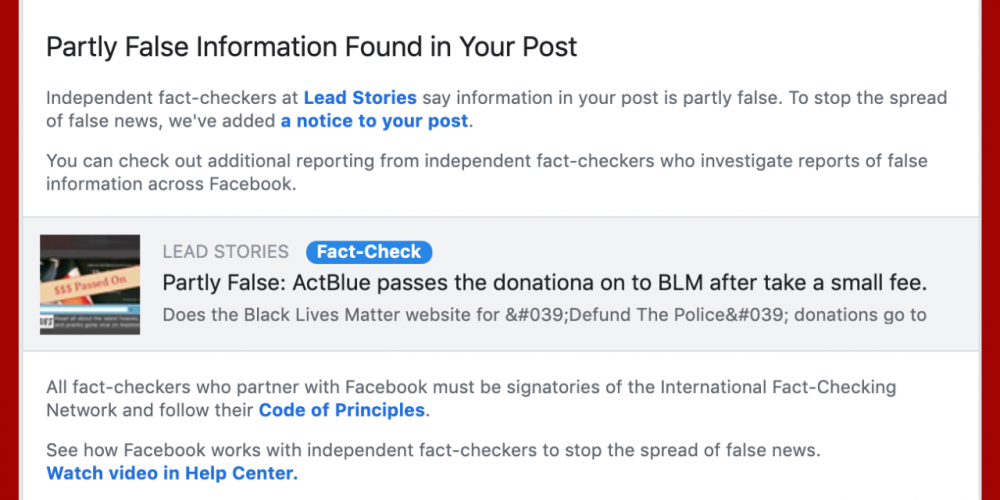Screen dimensions: 1000x500
Task: Click the red border on the left edge
Action: pyautogui.click(x=10, y=250)
